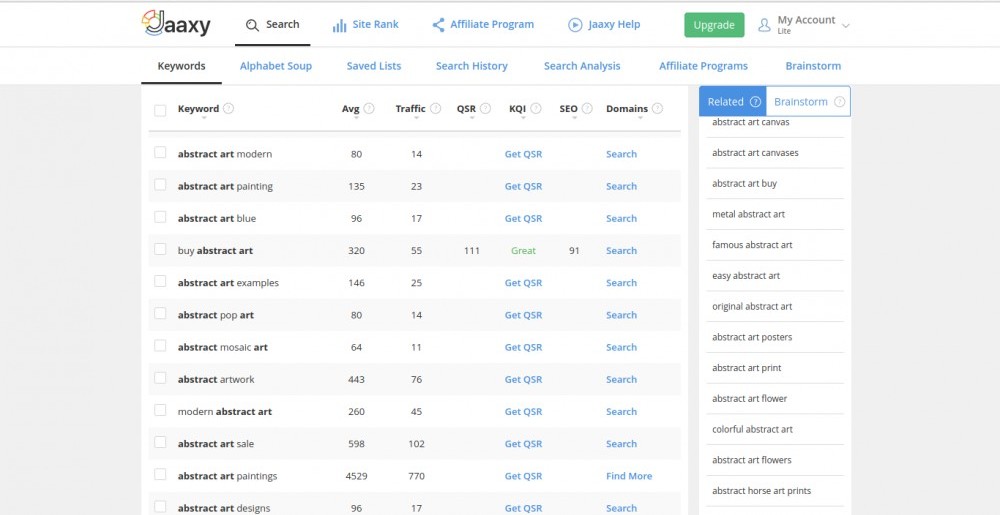Click sort arrow under KQI column
The image size is (1000, 515).
pyautogui.click(x=523, y=118)
